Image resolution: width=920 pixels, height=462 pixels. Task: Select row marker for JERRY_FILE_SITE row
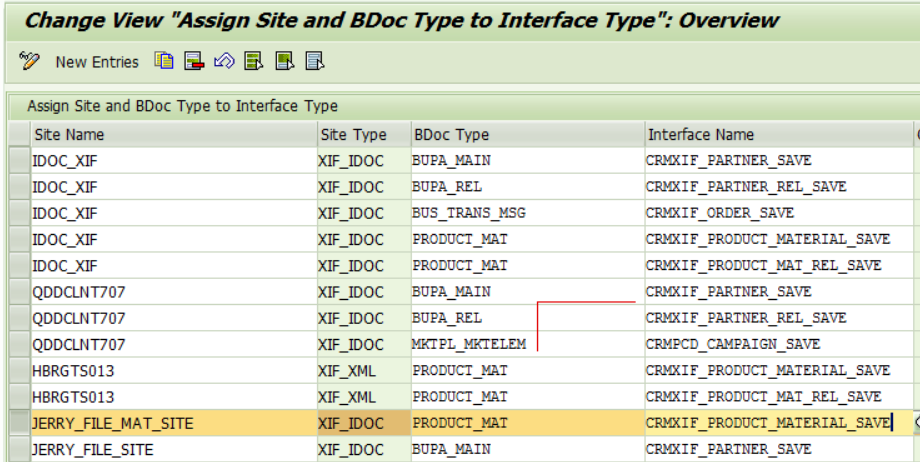(x=19, y=449)
